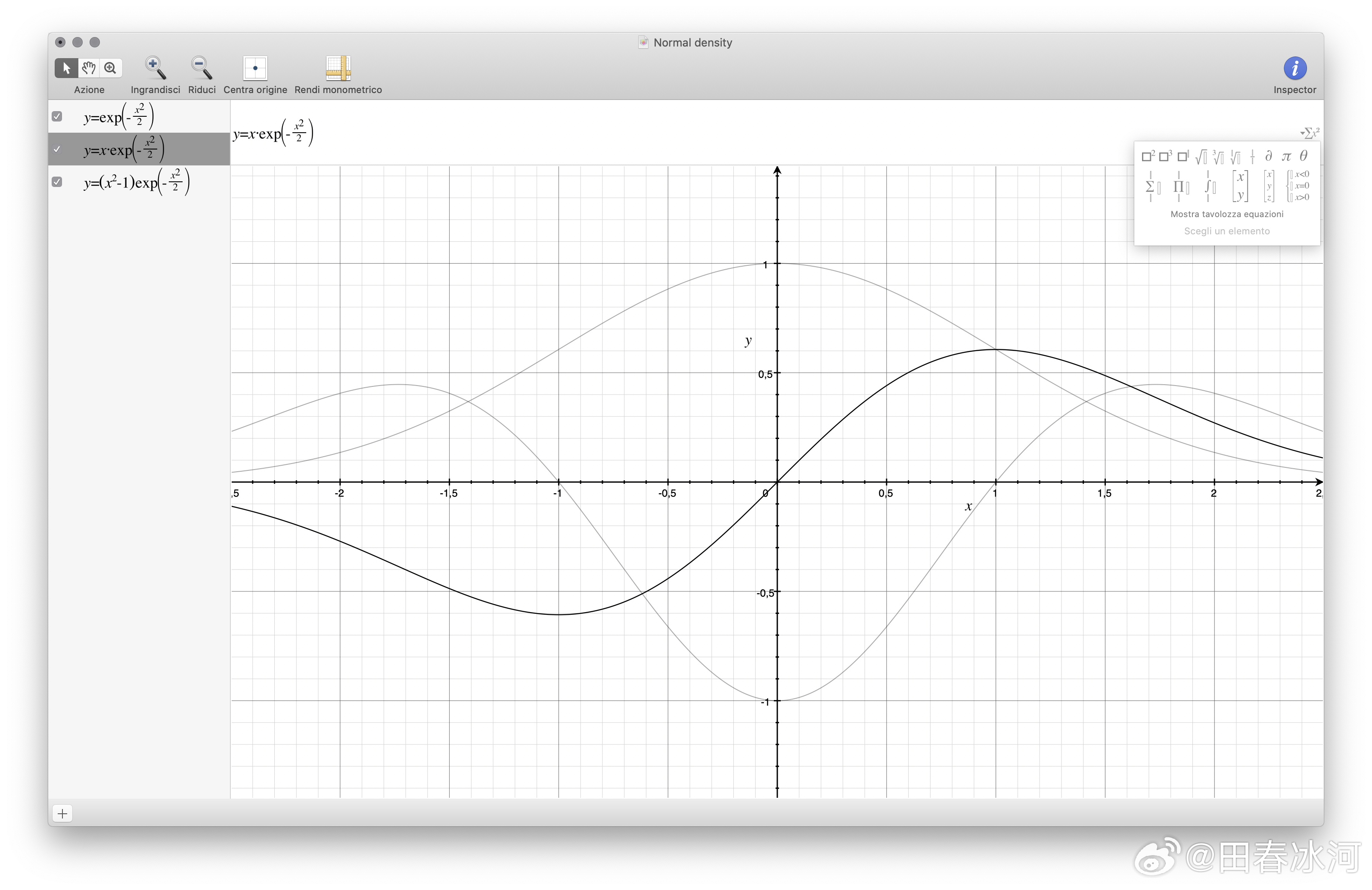Viewport: 1372px width, 890px height.
Task: Select the magnifier zoom action tool
Action: point(110,68)
